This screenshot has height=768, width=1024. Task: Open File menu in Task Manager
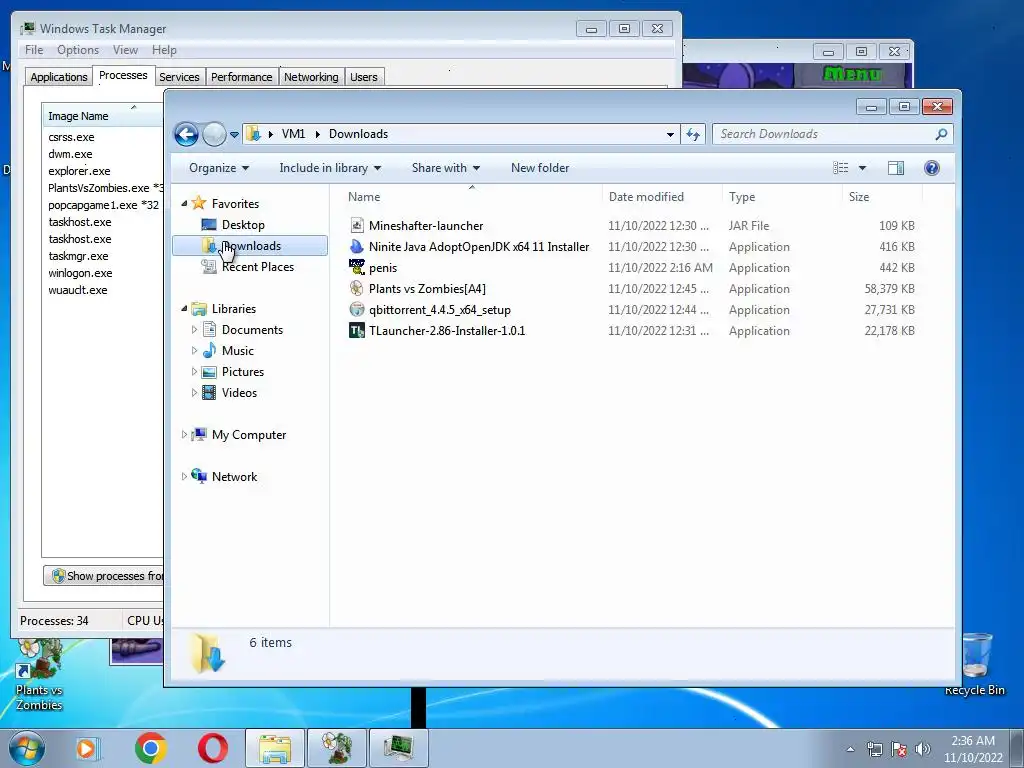click(x=34, y=50)
